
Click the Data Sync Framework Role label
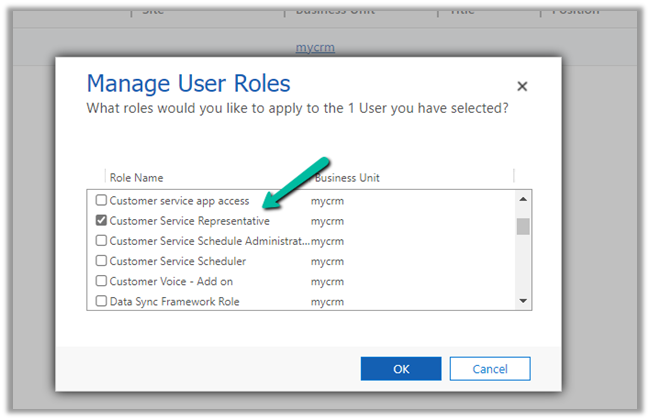click(x=174, y=301)
